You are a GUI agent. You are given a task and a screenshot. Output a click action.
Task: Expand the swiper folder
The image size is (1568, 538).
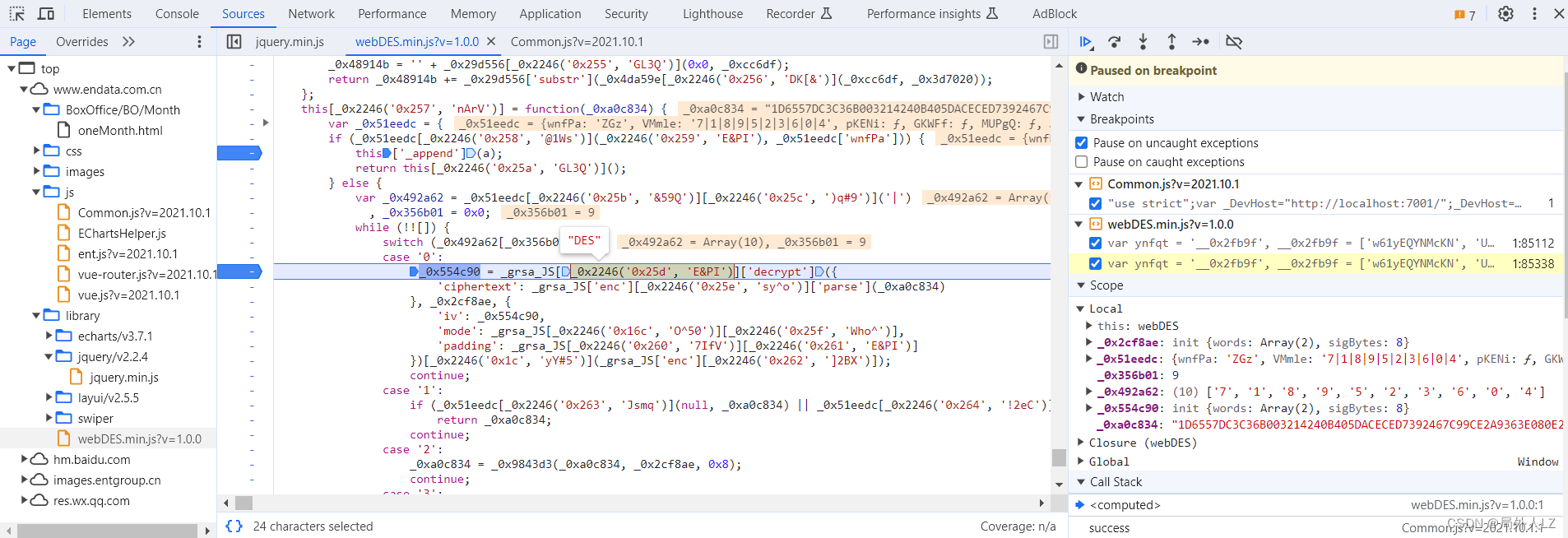coord(49,417)
